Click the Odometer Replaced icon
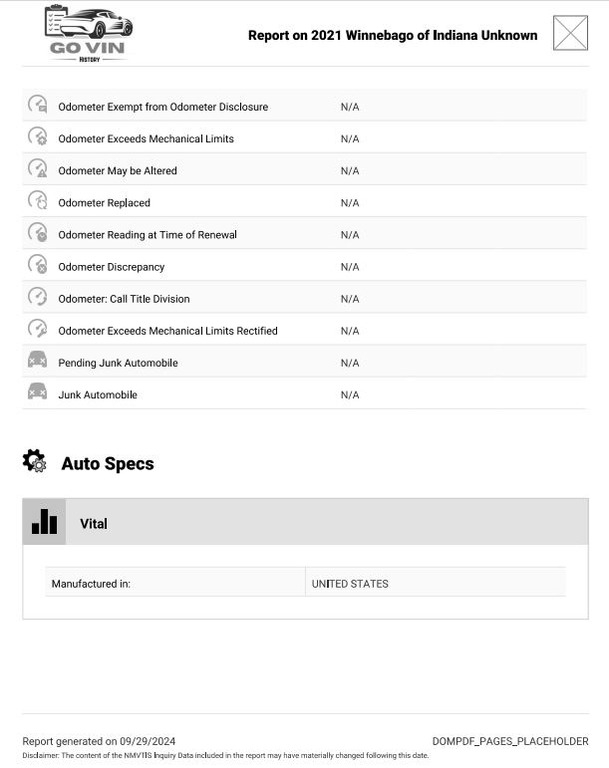The height and width of the screenshot is (768, 609). click(x=37, y=201)
